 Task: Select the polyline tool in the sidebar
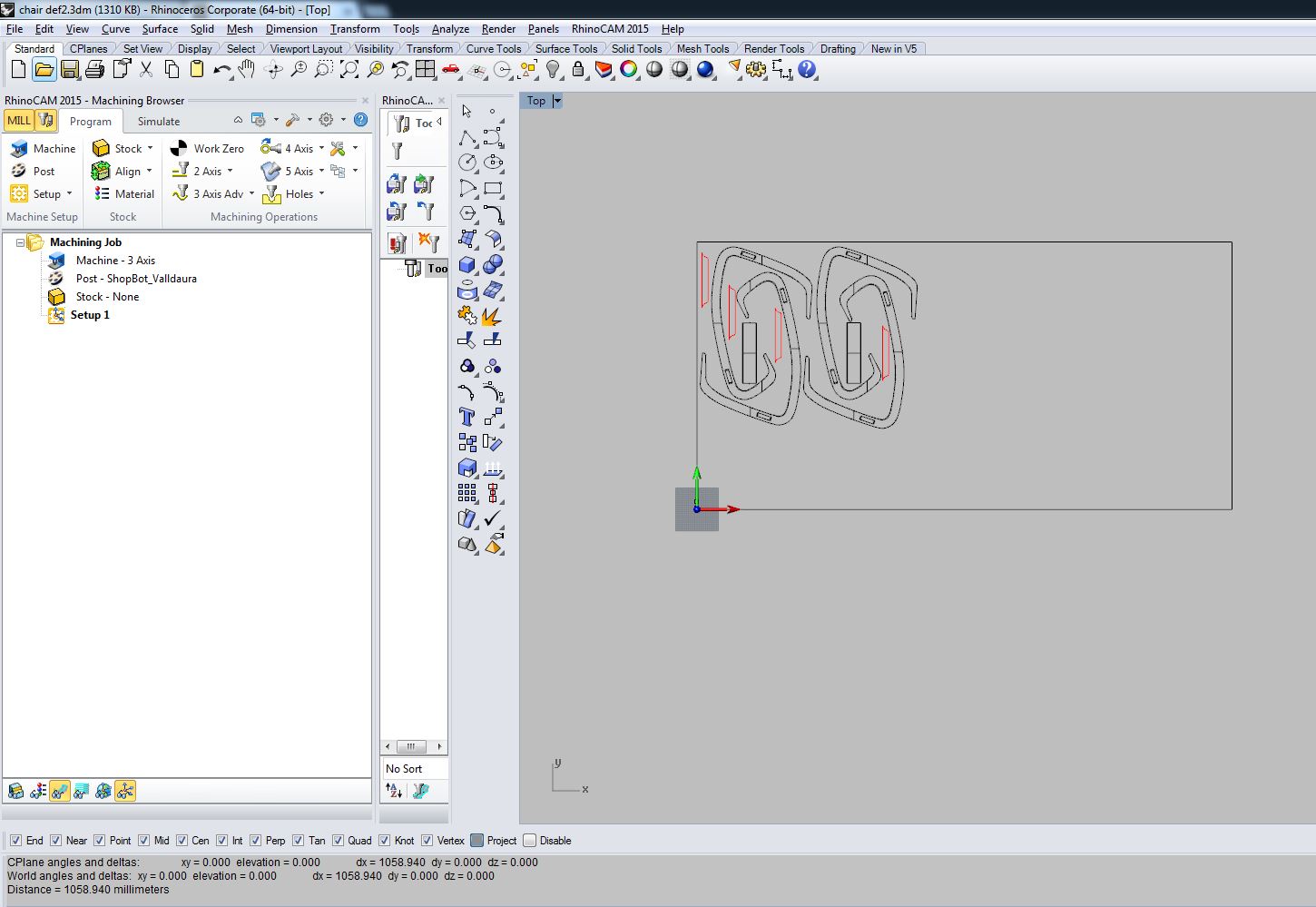[x=467, y=137]
